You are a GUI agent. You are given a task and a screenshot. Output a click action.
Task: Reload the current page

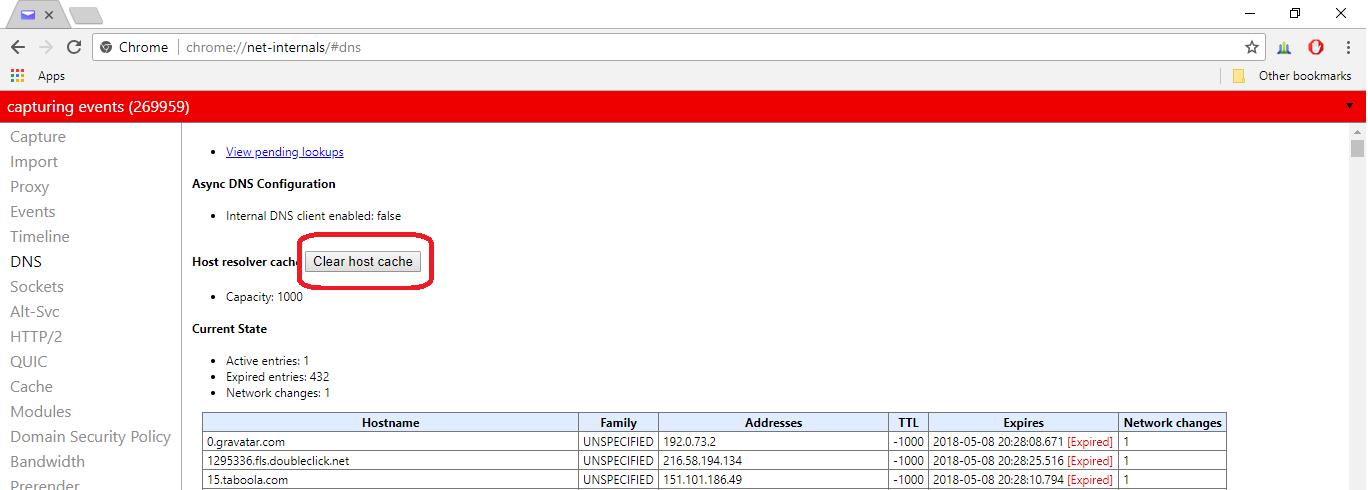[74, 47]
